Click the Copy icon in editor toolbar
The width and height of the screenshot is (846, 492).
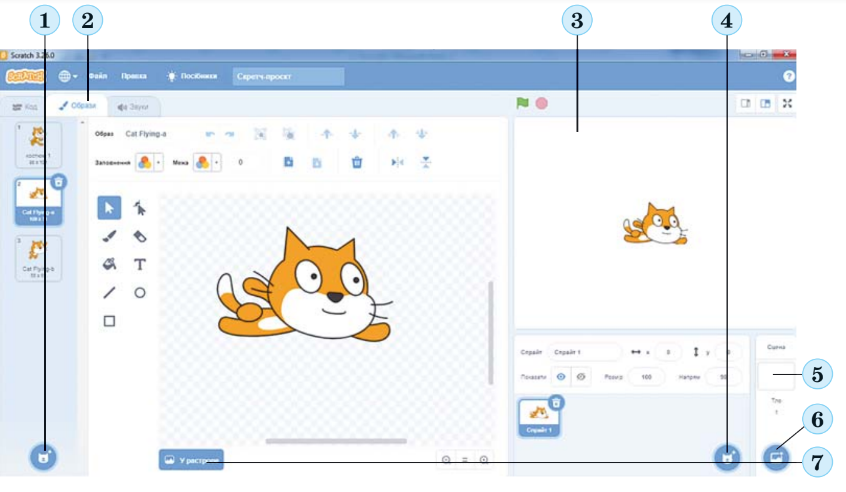(x=289, y=162)
